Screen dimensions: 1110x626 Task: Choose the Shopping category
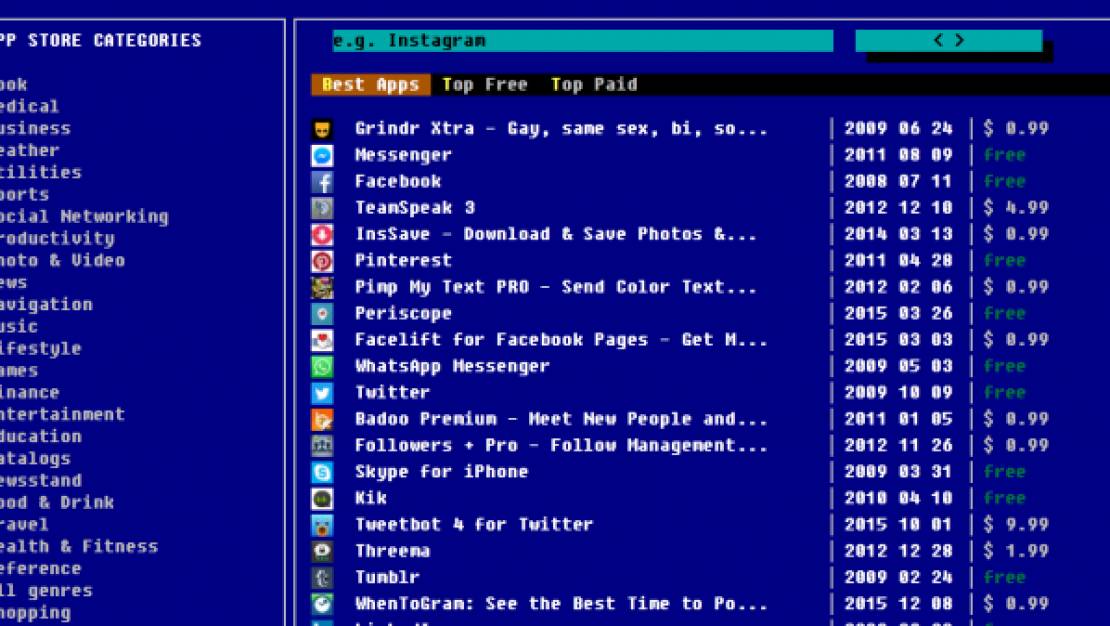35,613
